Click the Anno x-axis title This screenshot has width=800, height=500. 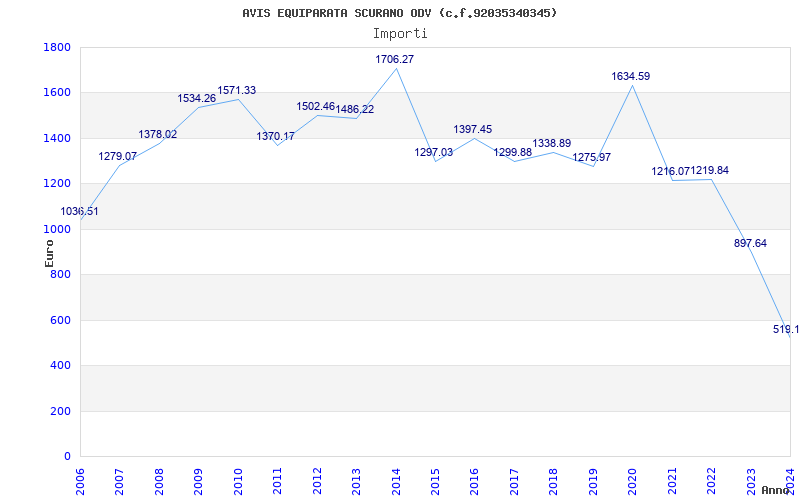click(774, 490)
